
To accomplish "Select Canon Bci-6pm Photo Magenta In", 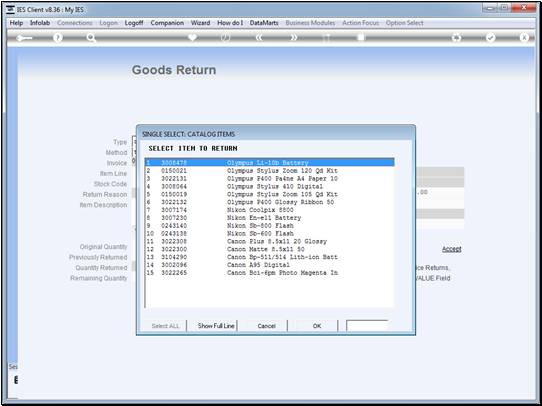I will point(270,273).
